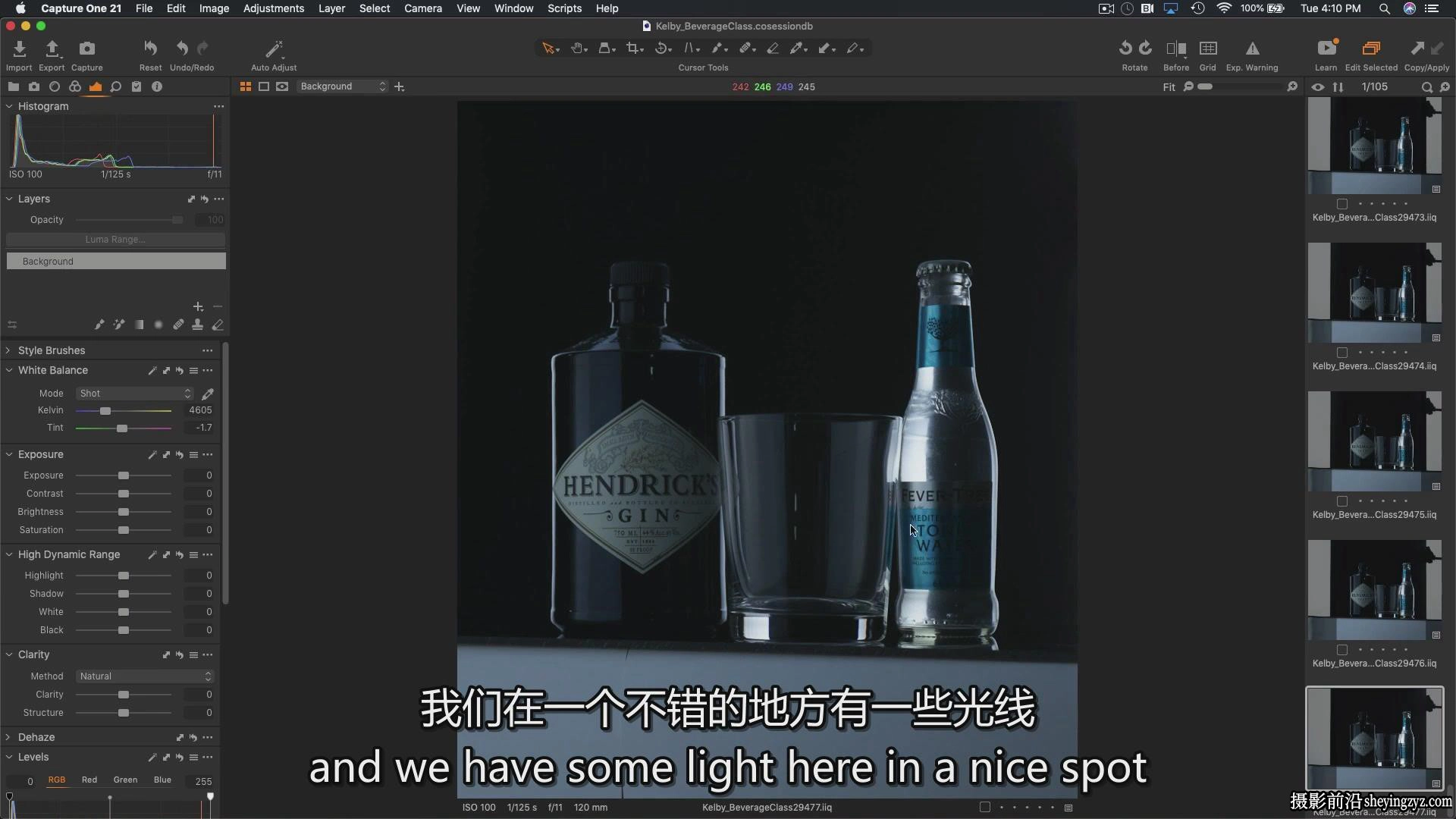Image resolution: width=1456 pixels, height=819 pixels.
Task: Open Background layer selector dropdown
Action: click(343, 86)
